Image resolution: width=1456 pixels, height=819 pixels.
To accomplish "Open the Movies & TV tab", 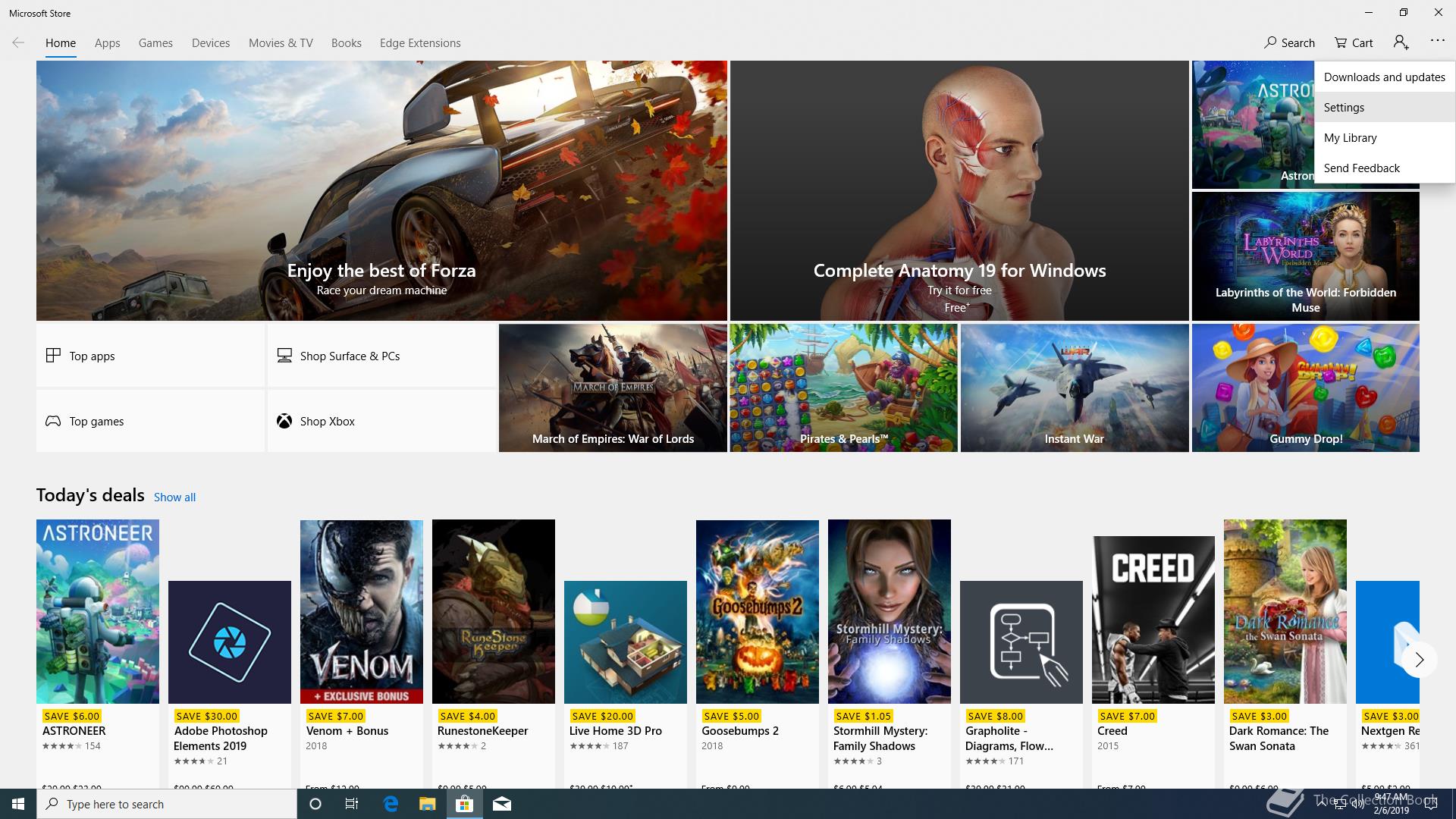I will click(x=281, y=43).
